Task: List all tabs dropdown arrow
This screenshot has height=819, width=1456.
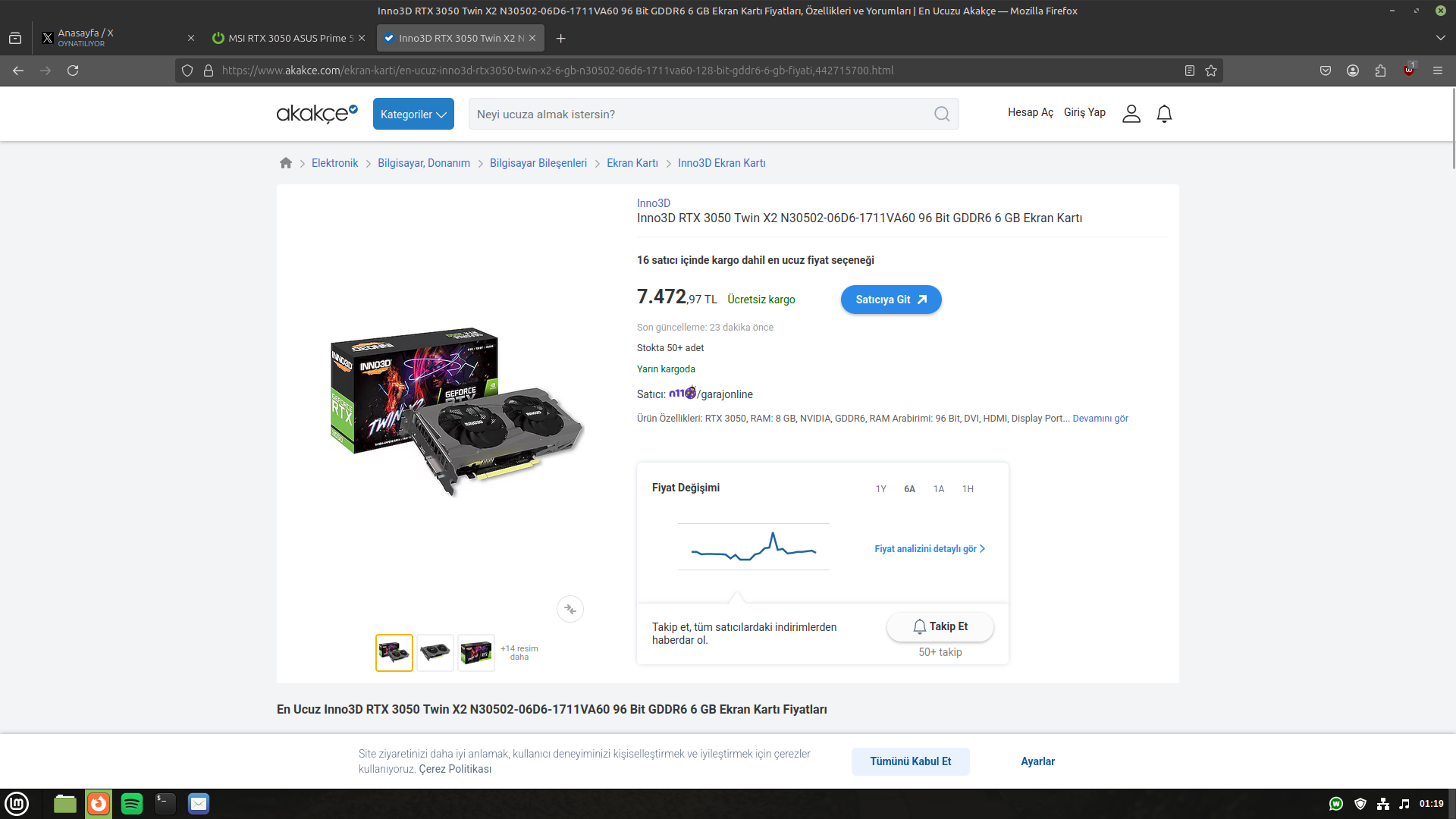Action: pyautogui.click(x=1440, y=38)
